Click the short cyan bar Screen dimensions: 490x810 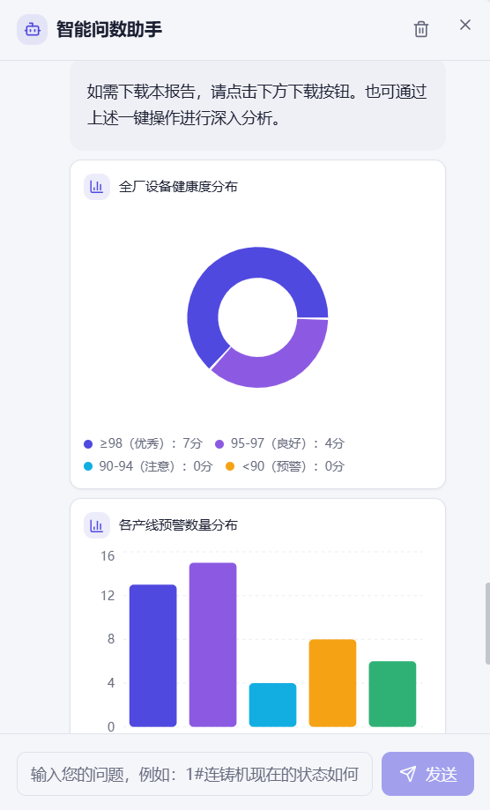pos(273,705)
